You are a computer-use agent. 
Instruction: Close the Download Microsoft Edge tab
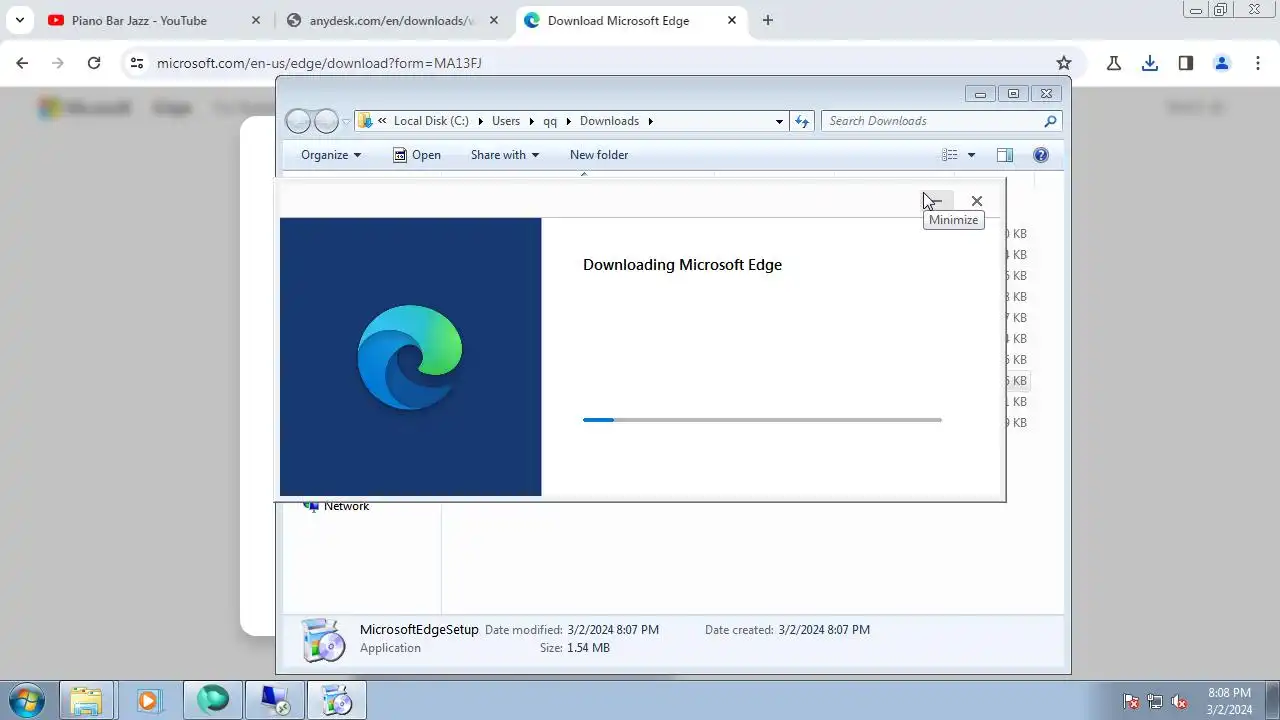coord(732,20)
